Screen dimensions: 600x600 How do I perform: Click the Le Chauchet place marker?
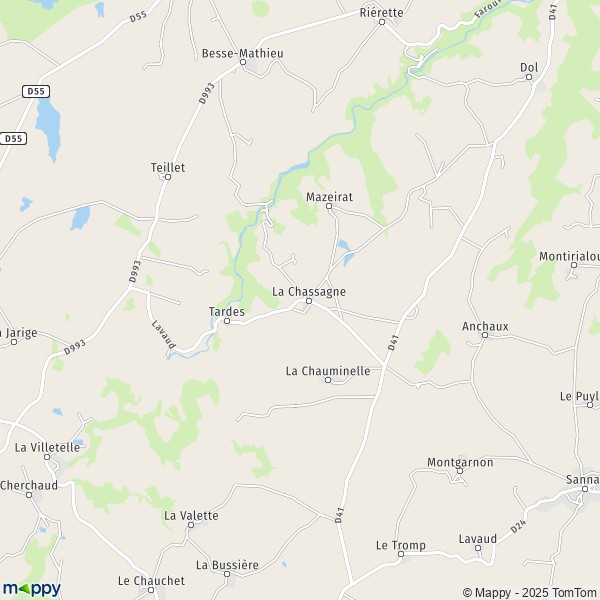point(151,590)
